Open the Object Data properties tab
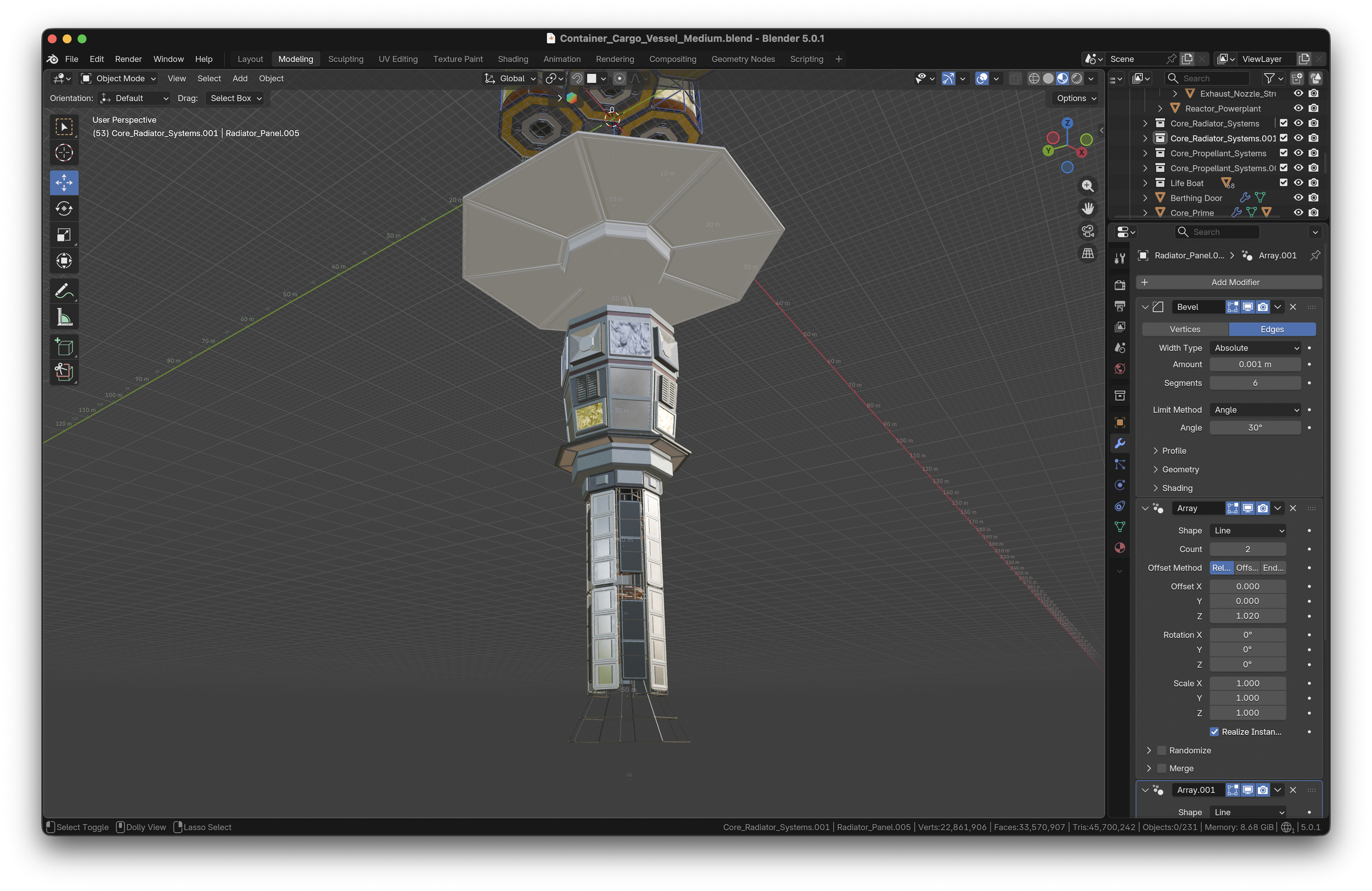Viewport: 1372px width, 891px height. (1120, 527)
